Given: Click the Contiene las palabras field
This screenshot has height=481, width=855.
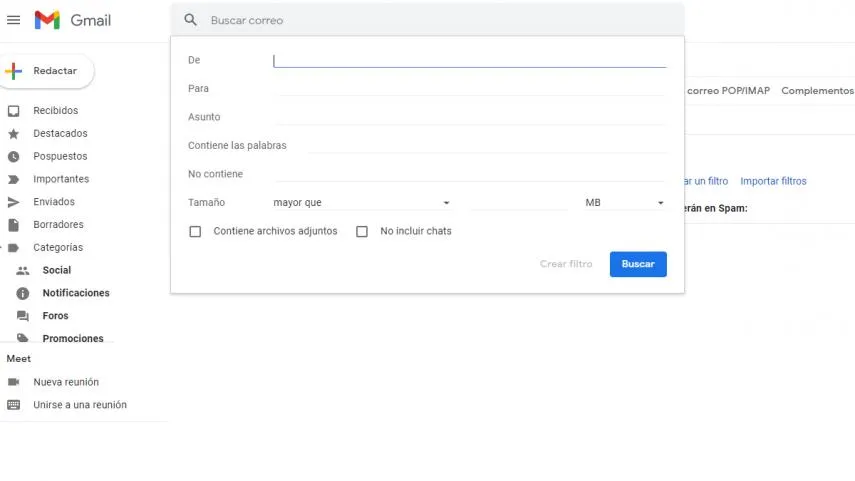Looking at the screenshot, I should [x=487, y=146].
